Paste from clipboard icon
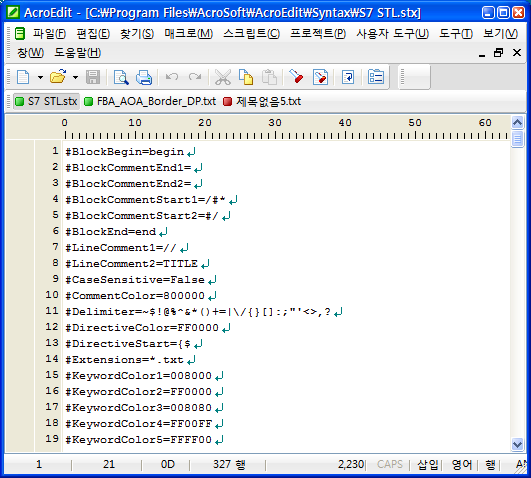Image resolution: width=531 pixels, height=478 pixels. 269,77
